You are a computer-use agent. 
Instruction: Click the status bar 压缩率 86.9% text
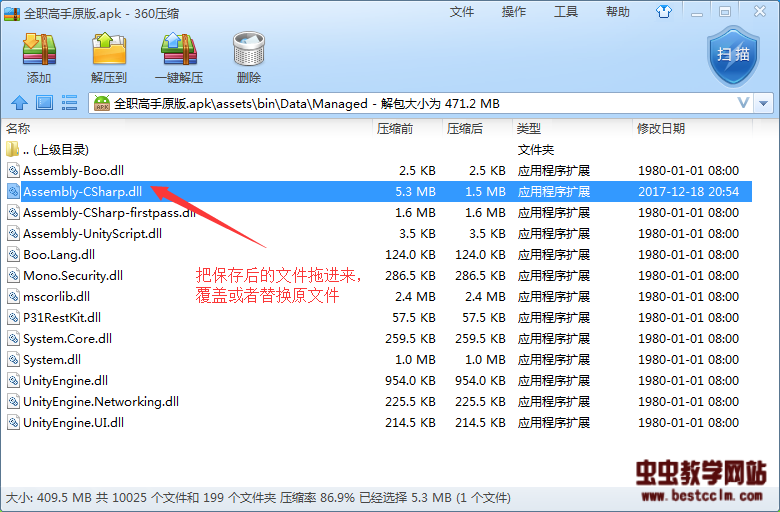click(x=317, y=498)
